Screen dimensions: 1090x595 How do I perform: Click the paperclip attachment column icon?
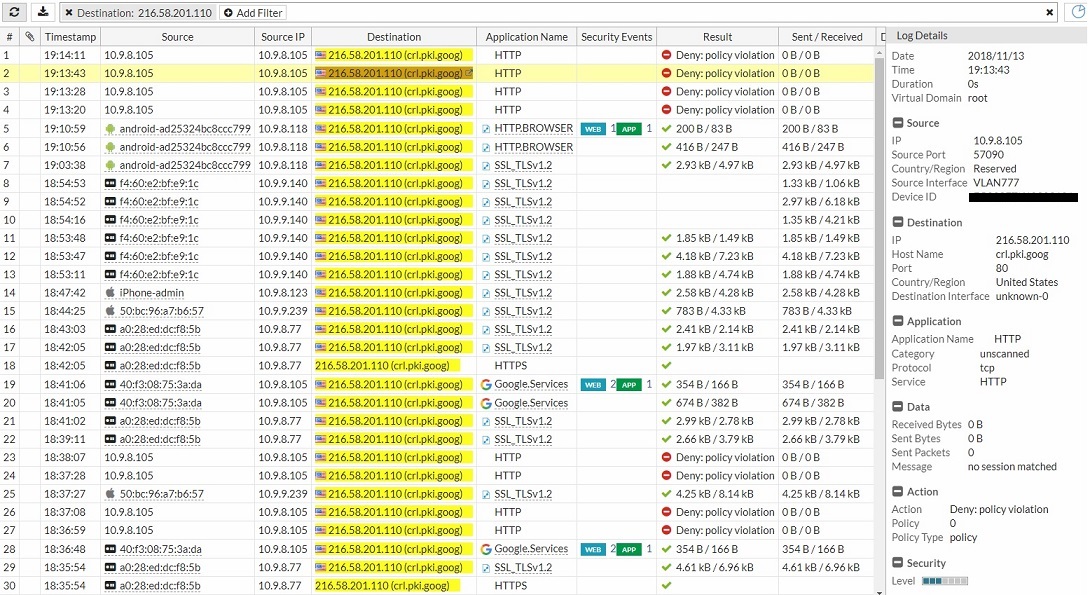(x=29, y=37)
